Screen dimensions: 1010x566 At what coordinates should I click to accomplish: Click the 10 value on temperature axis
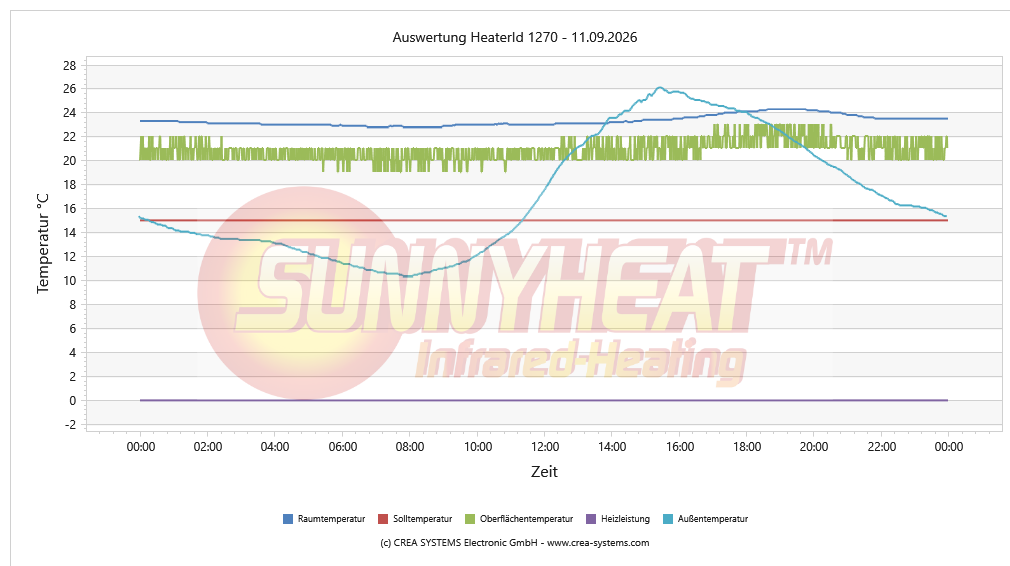point(70,281)
